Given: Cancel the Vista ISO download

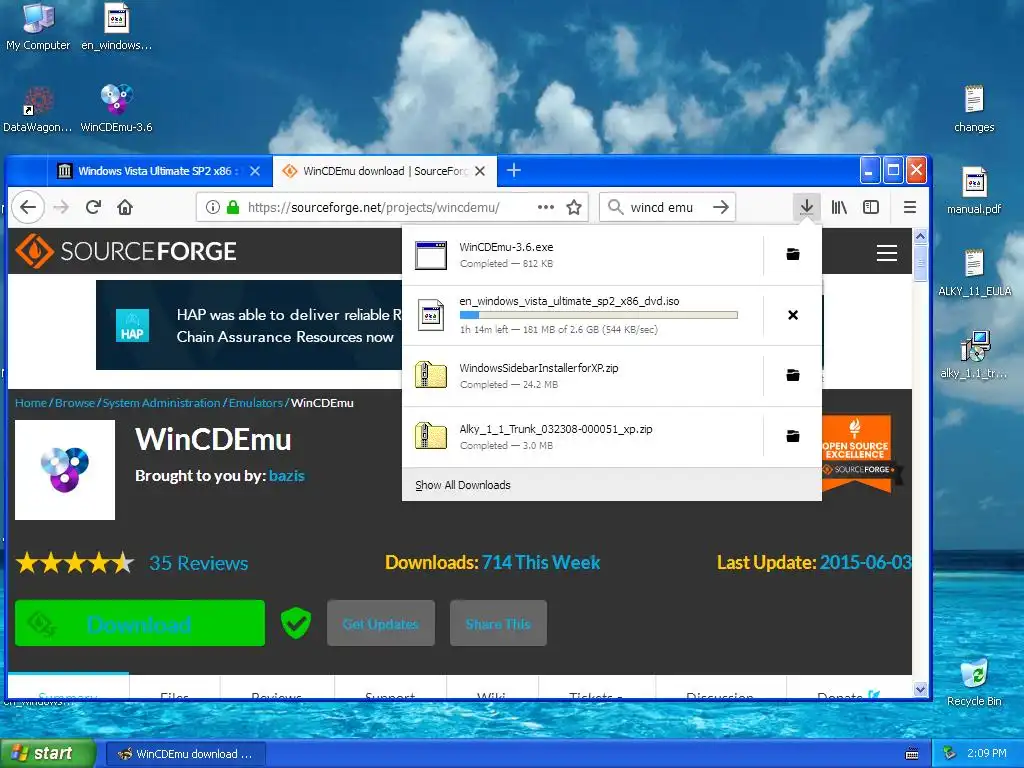Looking at the screenshot, I should pyautogui.click(x=793, y=315).
